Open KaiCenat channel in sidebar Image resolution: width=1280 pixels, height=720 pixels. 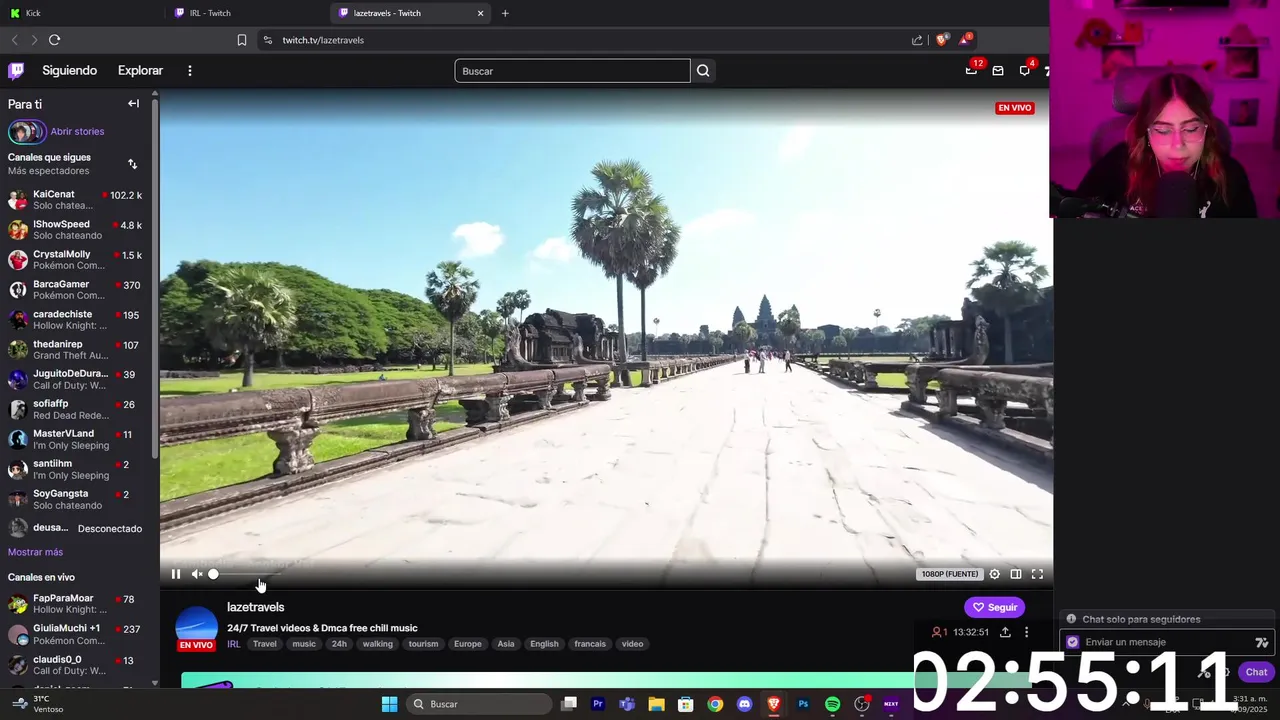click(77, 199)
